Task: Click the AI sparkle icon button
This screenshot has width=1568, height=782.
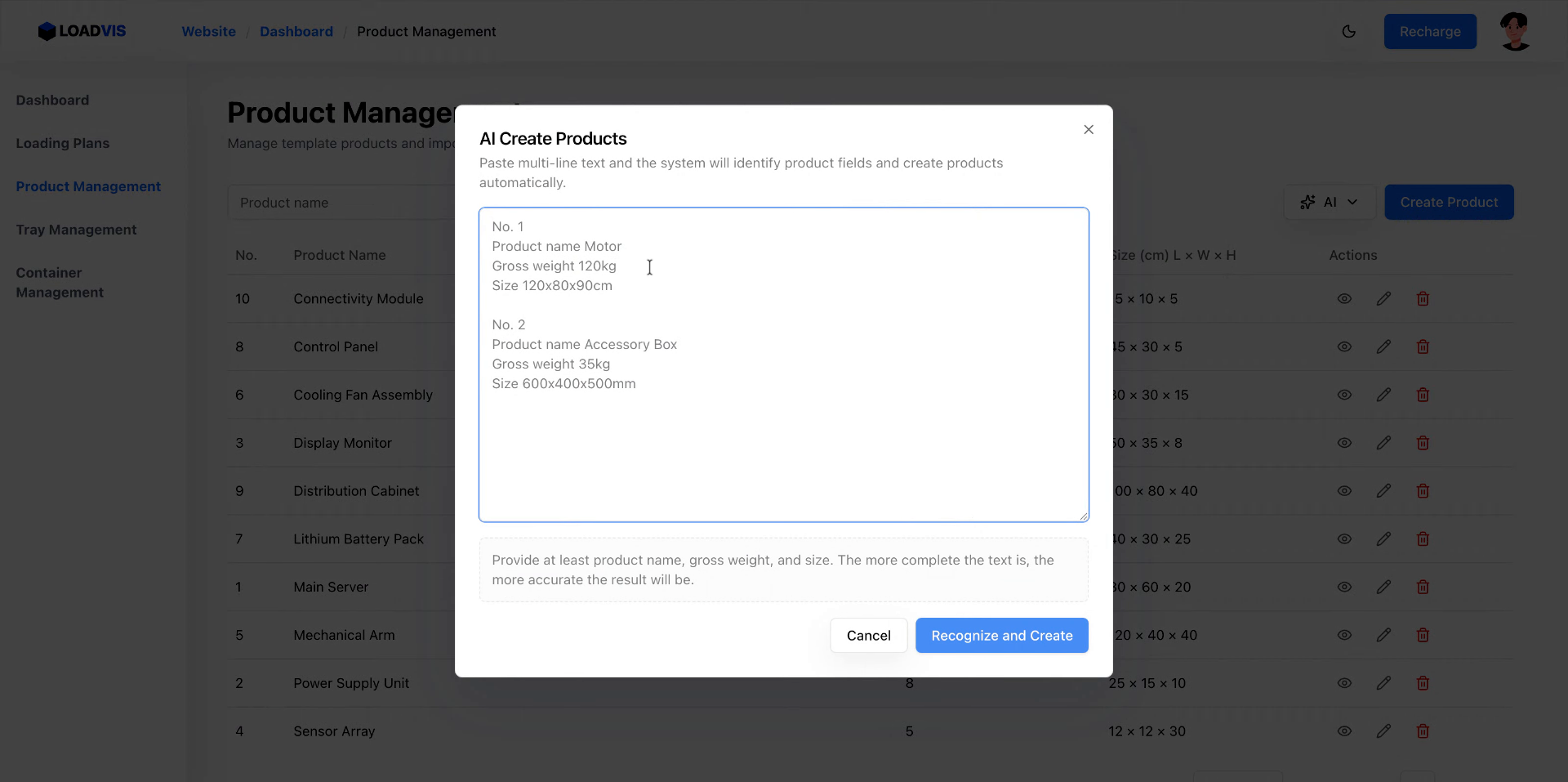Action: pos(1307,202)
